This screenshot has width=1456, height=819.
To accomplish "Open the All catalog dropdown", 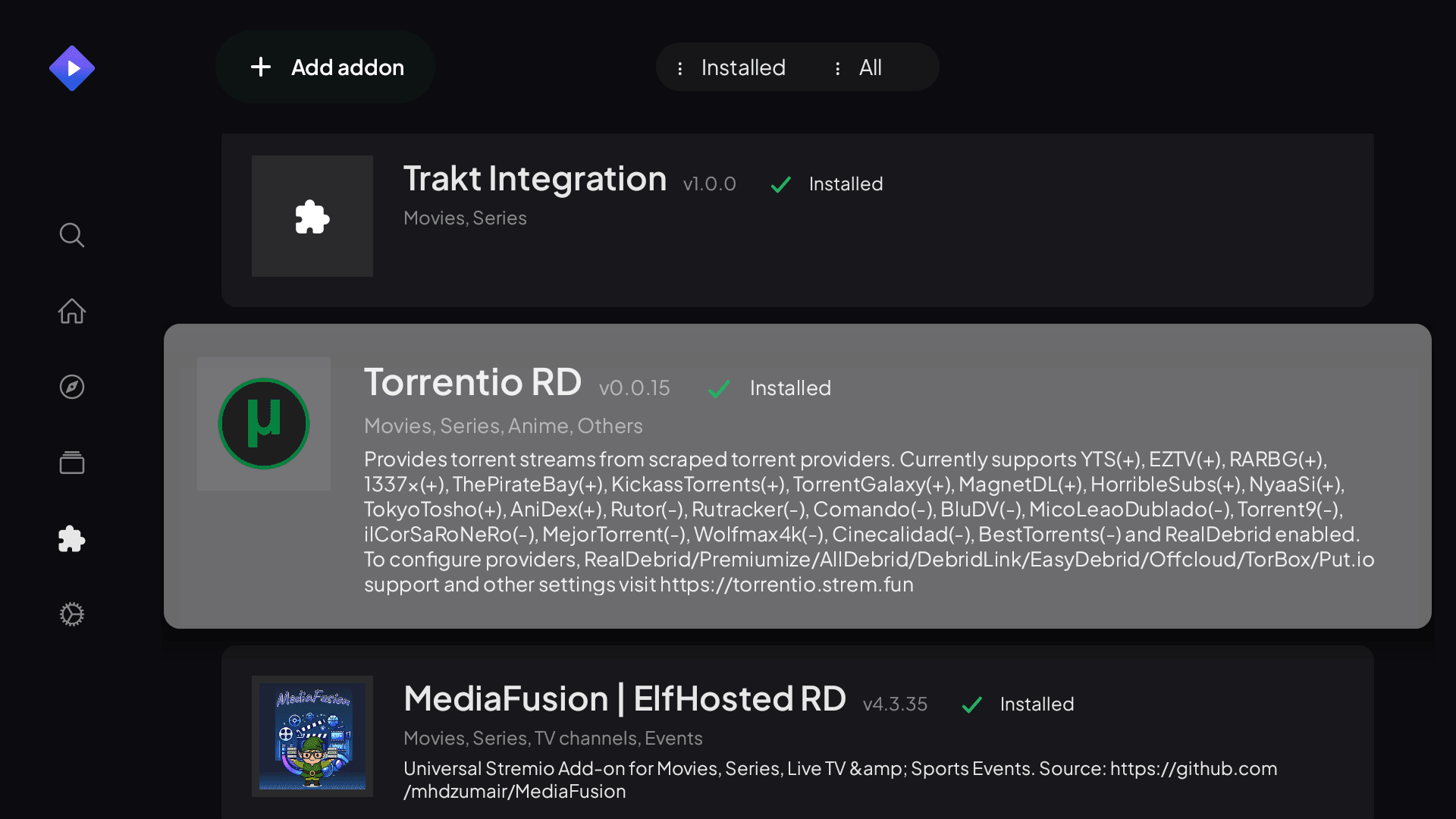I will (861, 67).
